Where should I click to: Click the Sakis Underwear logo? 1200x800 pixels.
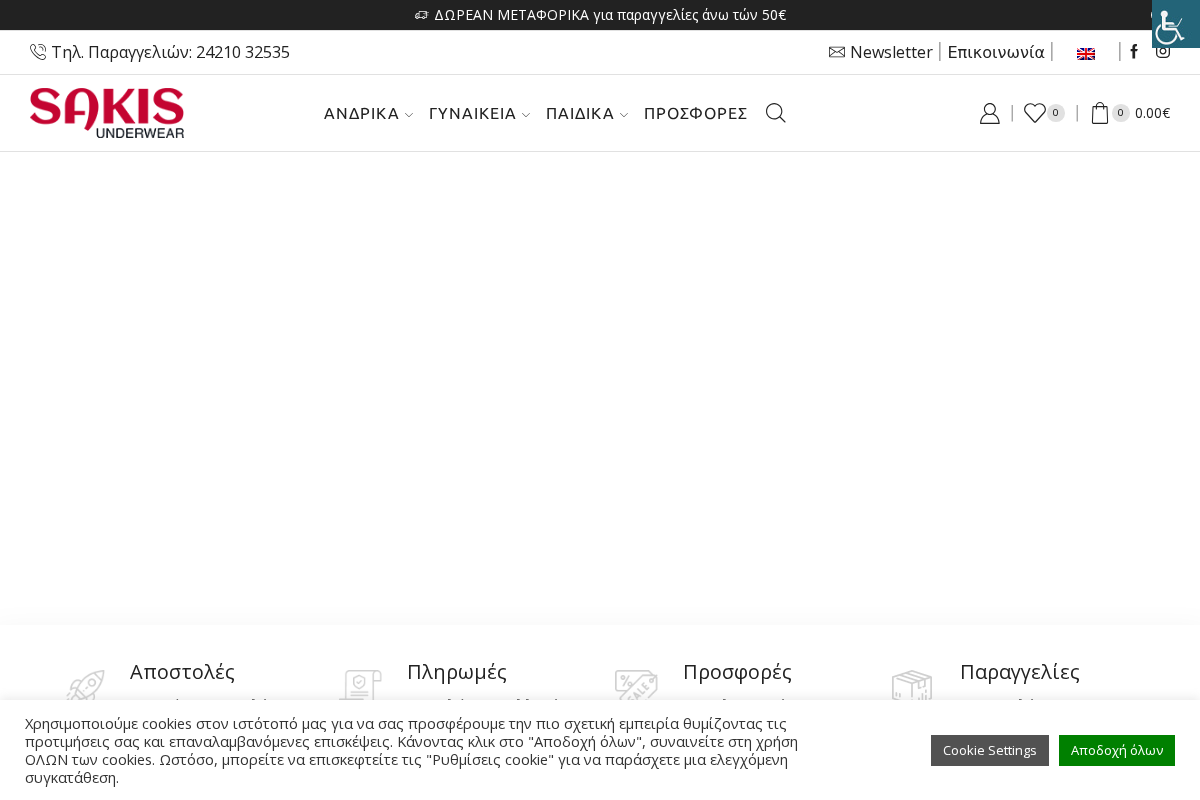[x=107, y=113]
